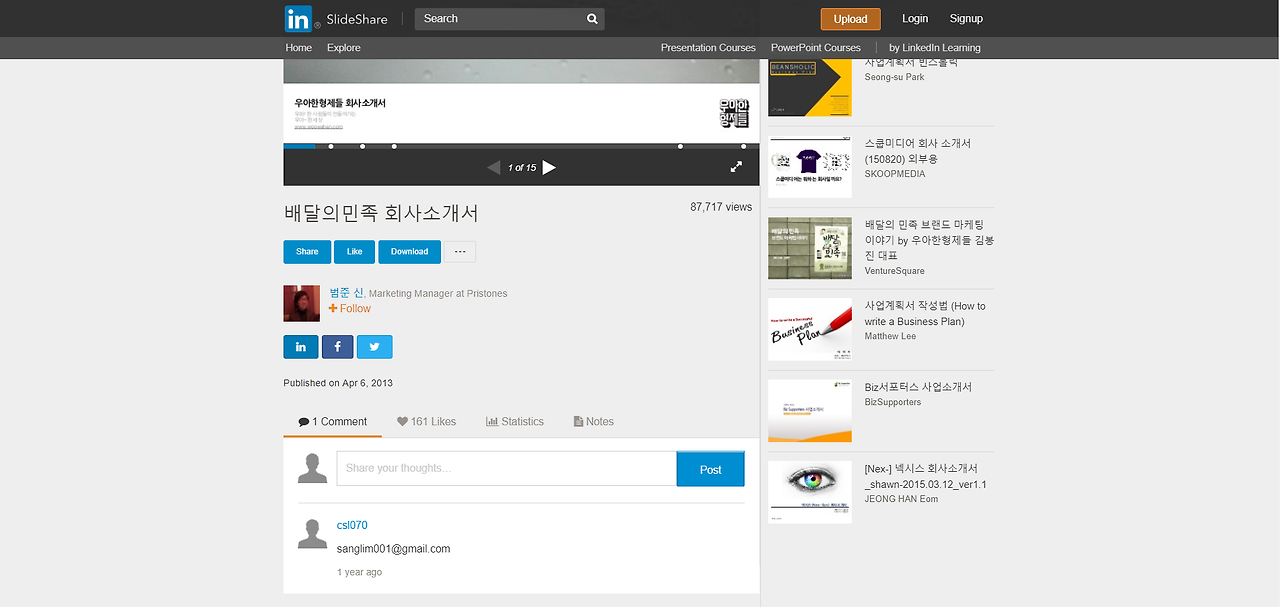This screenshot has width=1280, height=607.
Task: Click the author profile photo
Action: pyautogui.click(x=301, y=303)
